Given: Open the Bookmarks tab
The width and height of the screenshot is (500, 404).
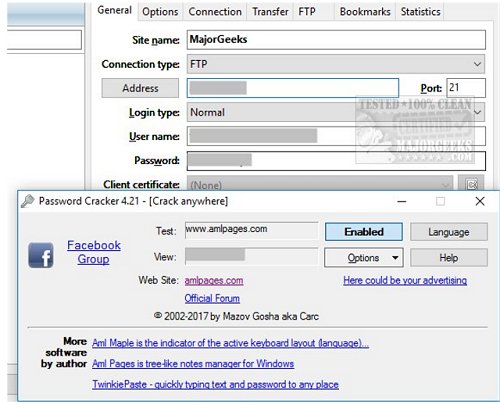Looking at the screenshot, I should coord(365,12).
